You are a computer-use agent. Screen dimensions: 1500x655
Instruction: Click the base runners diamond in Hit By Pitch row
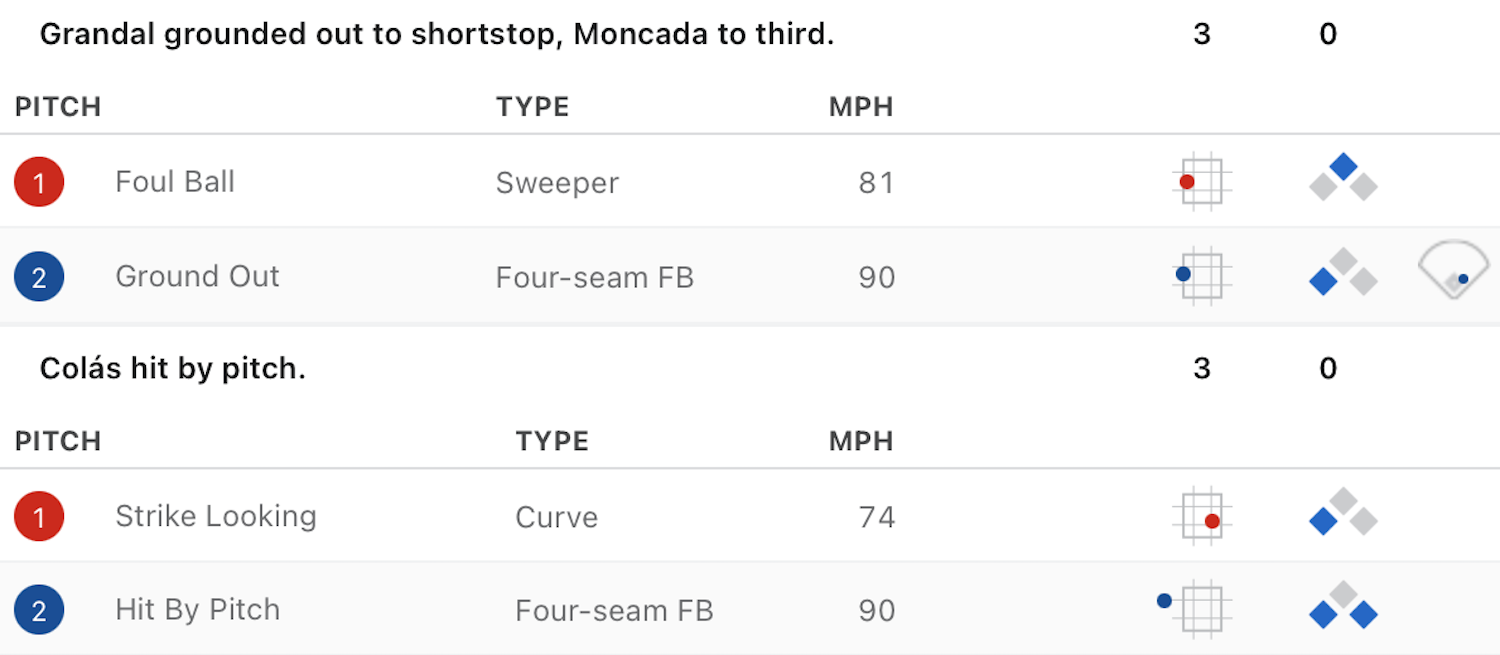1343,605
